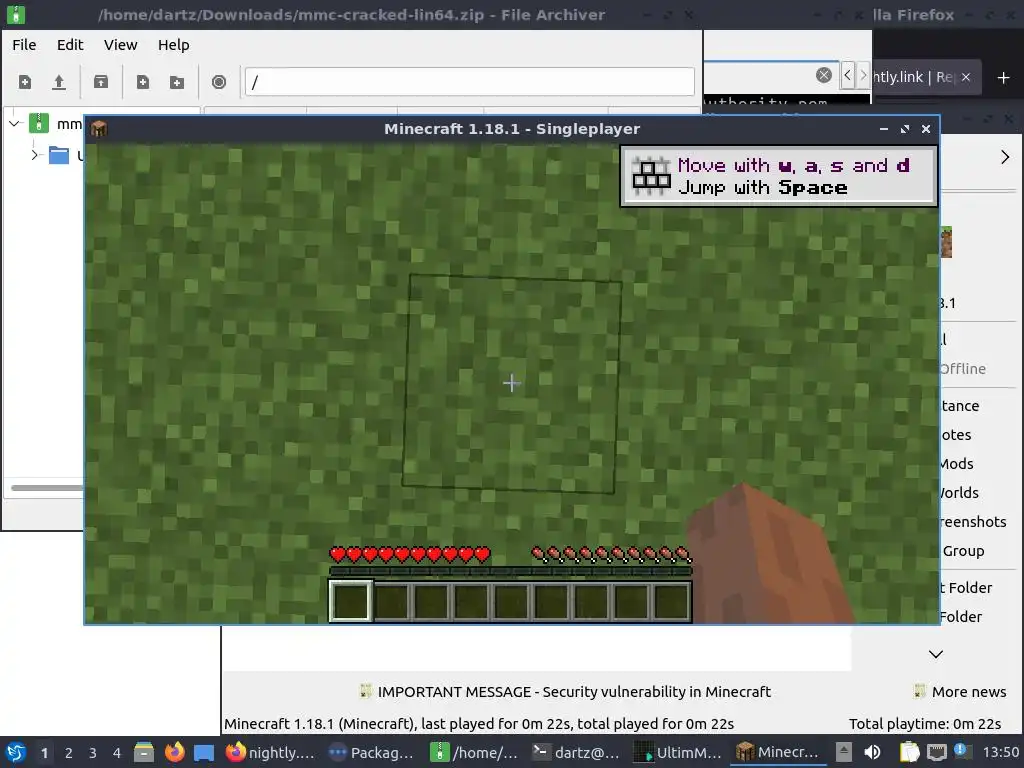Click the experience bar above the hotbar
The image size is (1024, 768).
tap(511, 571)
